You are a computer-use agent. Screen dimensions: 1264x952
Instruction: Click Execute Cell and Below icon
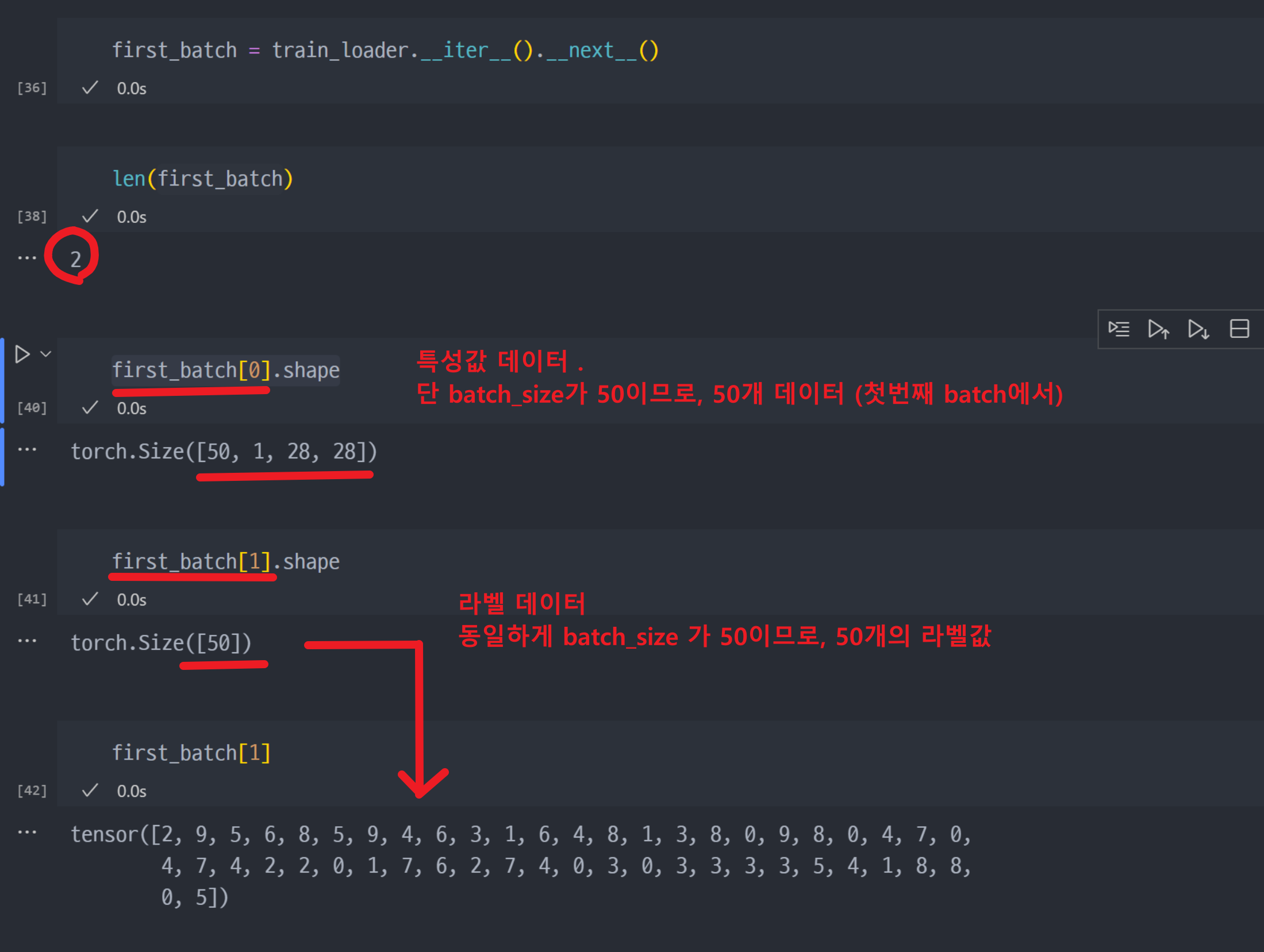pos(1198,329)
